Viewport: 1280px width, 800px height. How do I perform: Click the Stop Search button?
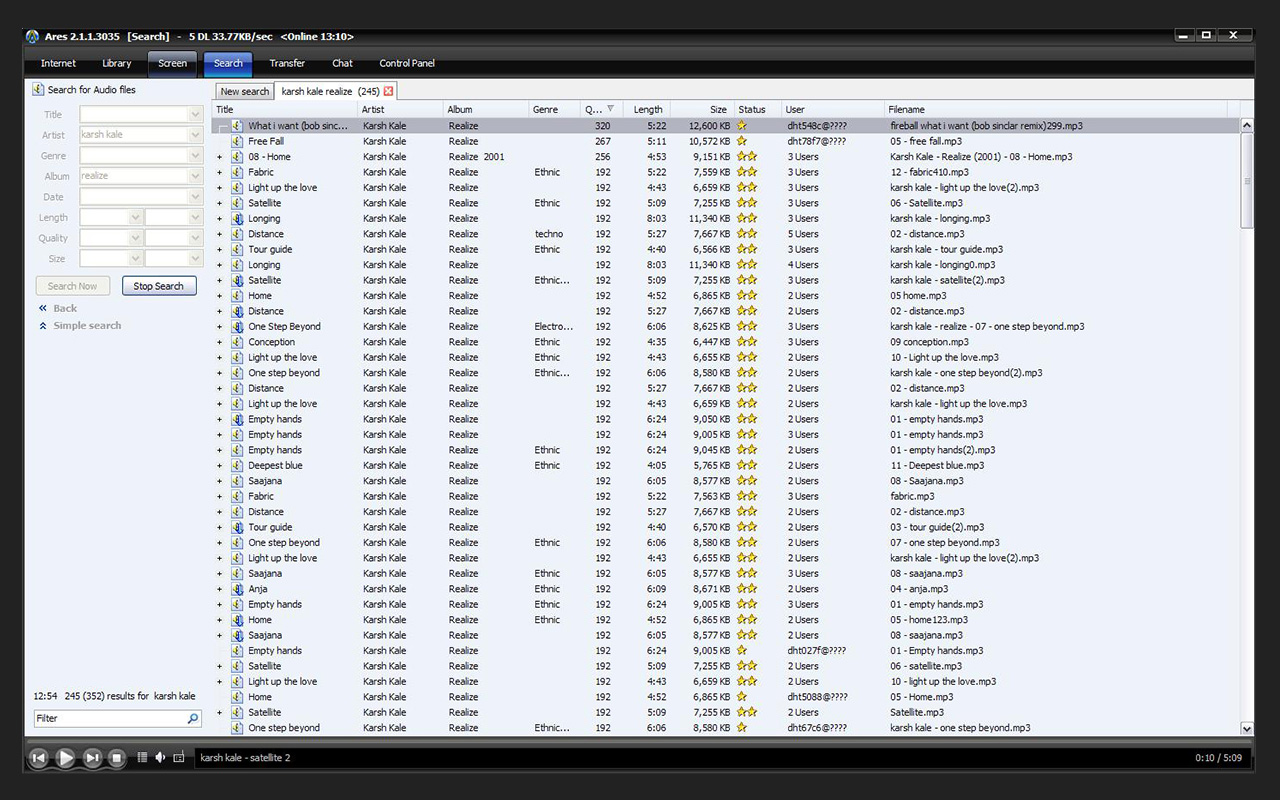click(x=159, y=286)
